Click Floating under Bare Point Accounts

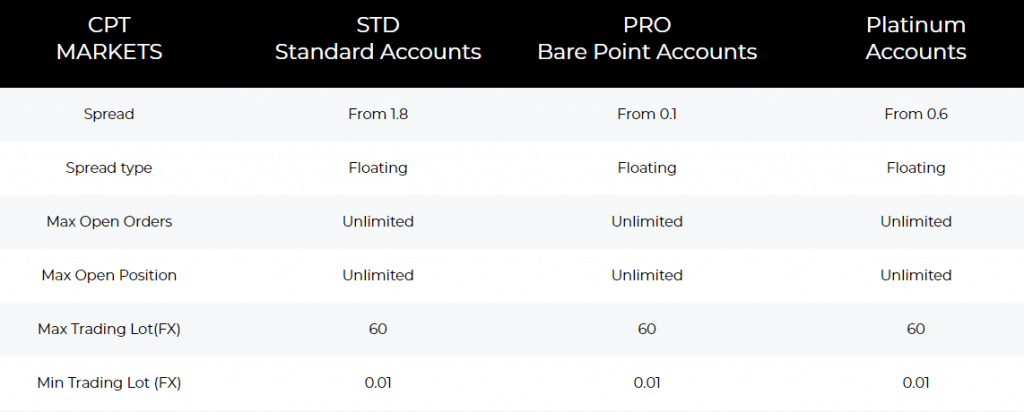pyautogui.click(x=647, y=168)
